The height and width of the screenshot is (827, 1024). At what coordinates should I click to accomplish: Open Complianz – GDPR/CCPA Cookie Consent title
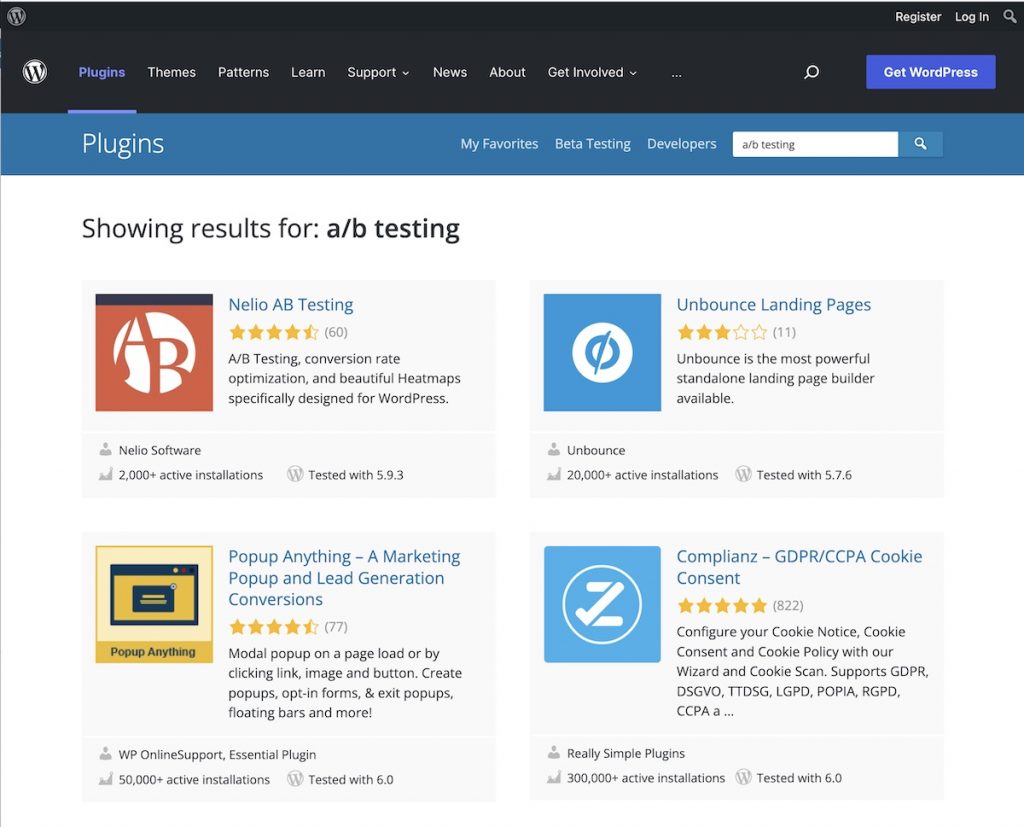[799, 567]
